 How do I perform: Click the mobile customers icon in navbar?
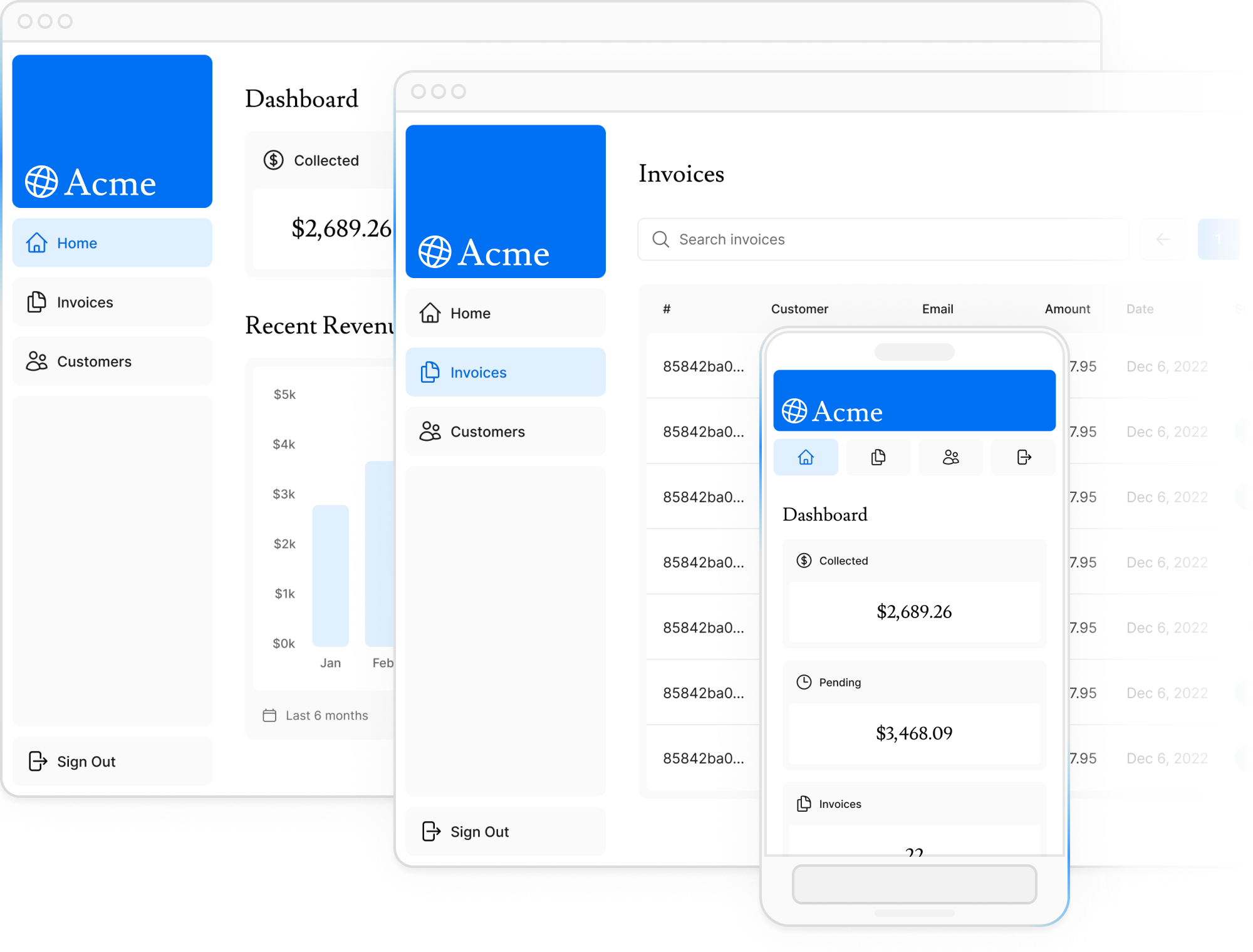(950, 457)
